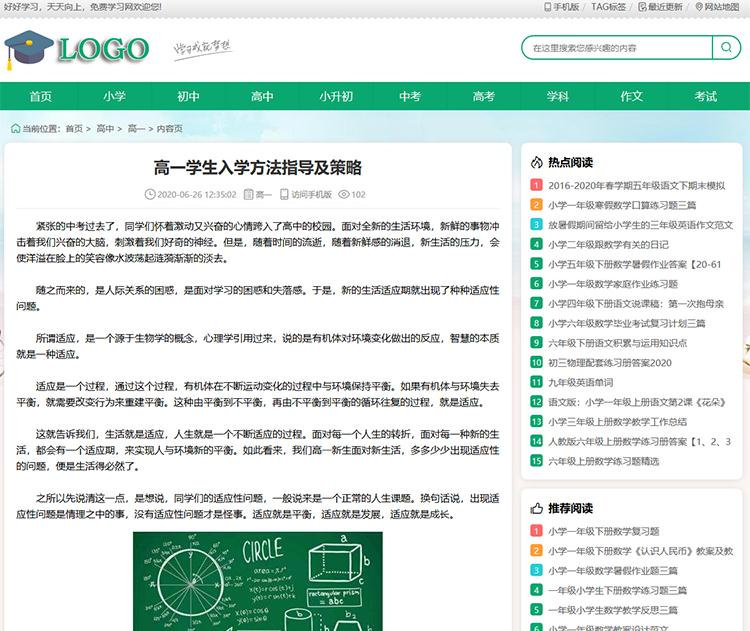Click the article title 高一学生入学方法指导及策略

258,167
